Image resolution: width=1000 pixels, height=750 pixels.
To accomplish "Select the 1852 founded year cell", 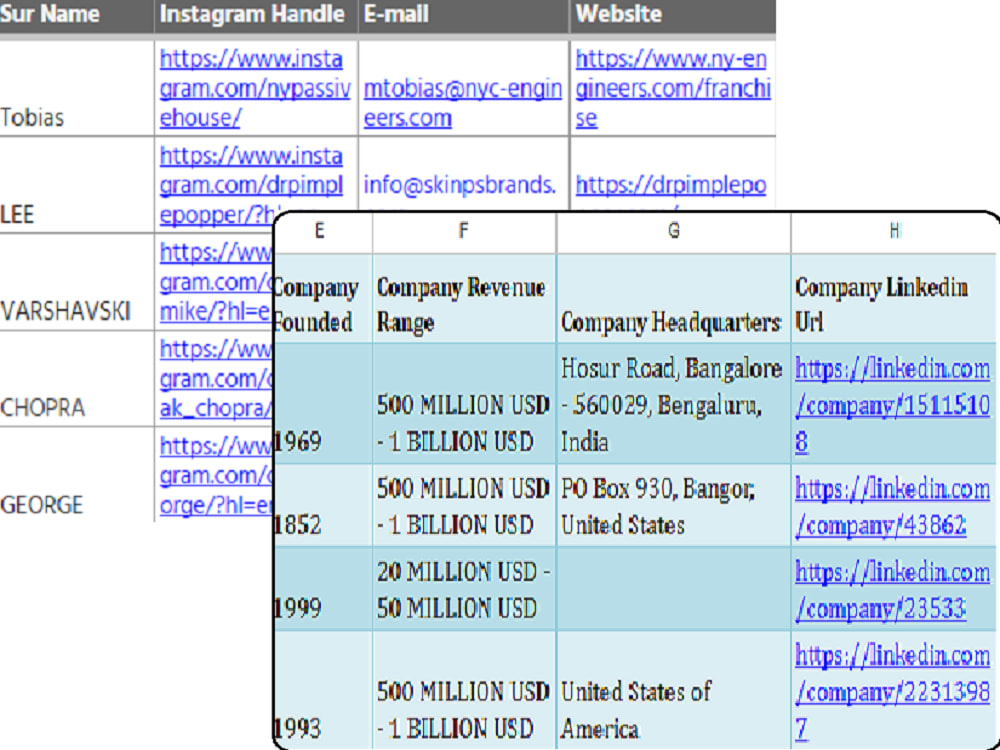I will coord(323,506).
